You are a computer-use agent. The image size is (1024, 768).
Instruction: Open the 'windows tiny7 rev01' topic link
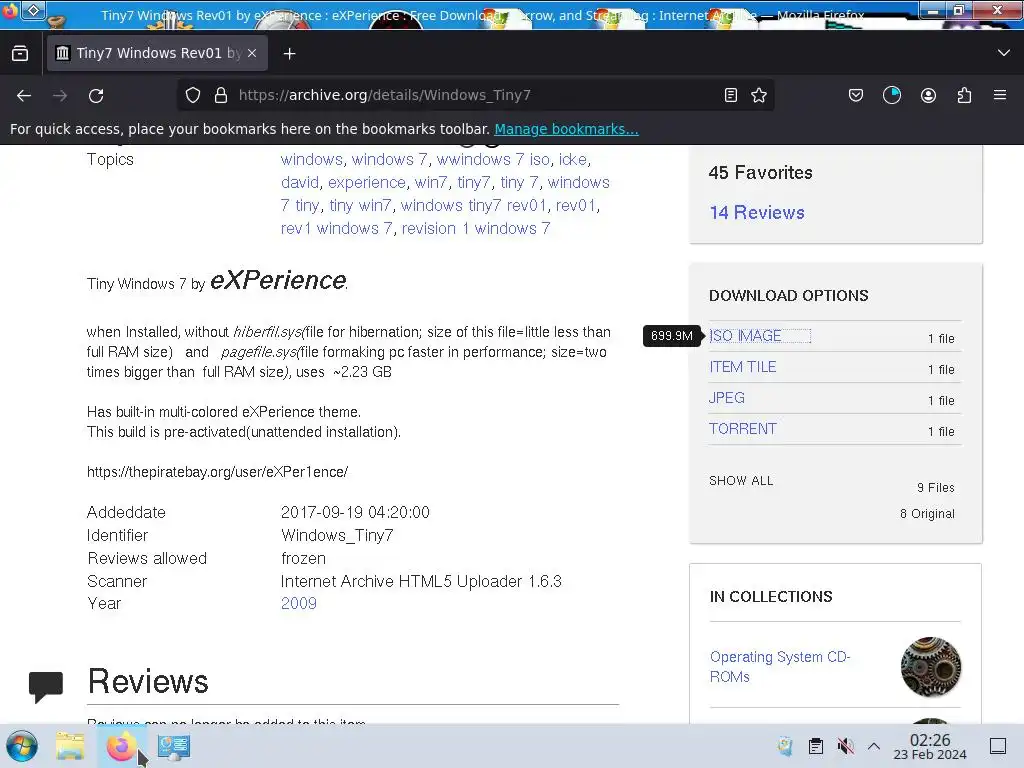coord(473,205)
